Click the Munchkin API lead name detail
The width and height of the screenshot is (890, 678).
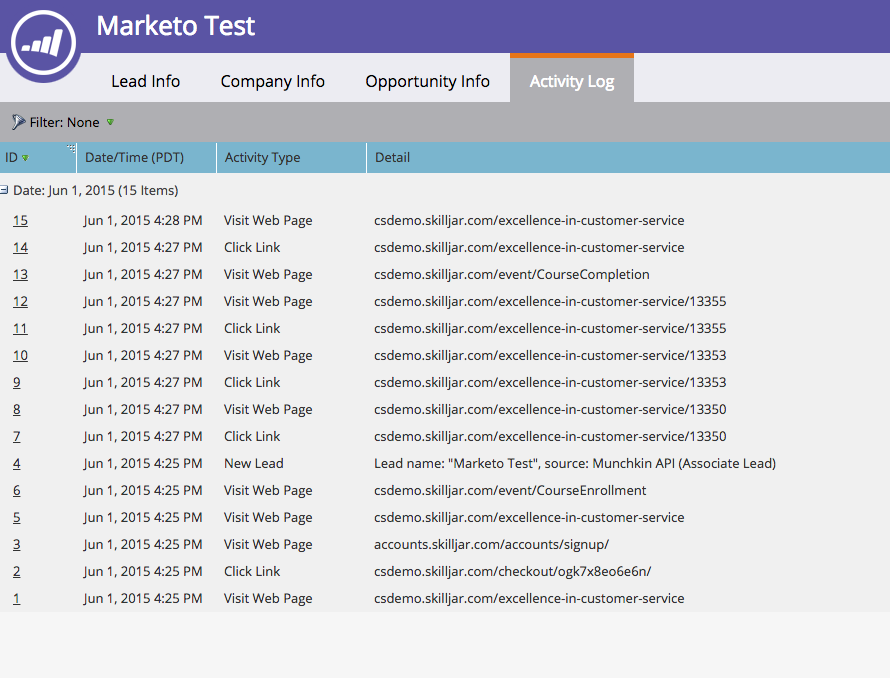click(x=574, y=463)
